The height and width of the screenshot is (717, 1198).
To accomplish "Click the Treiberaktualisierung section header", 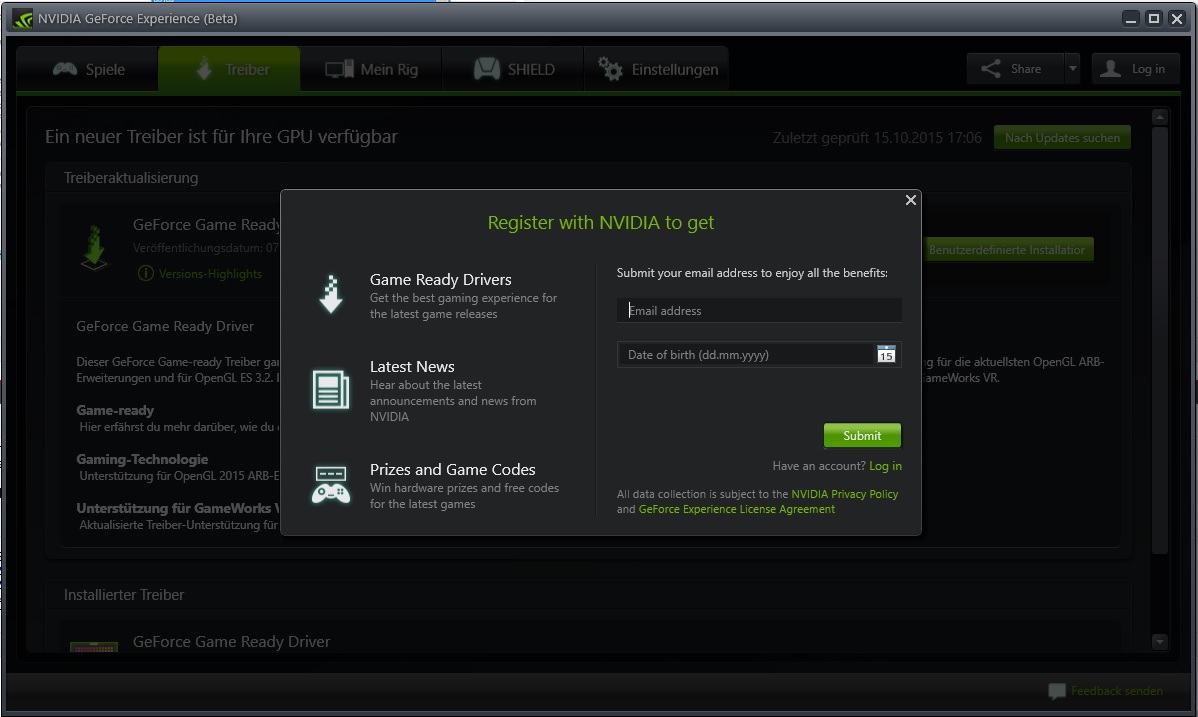I will [x=131, y=177].
